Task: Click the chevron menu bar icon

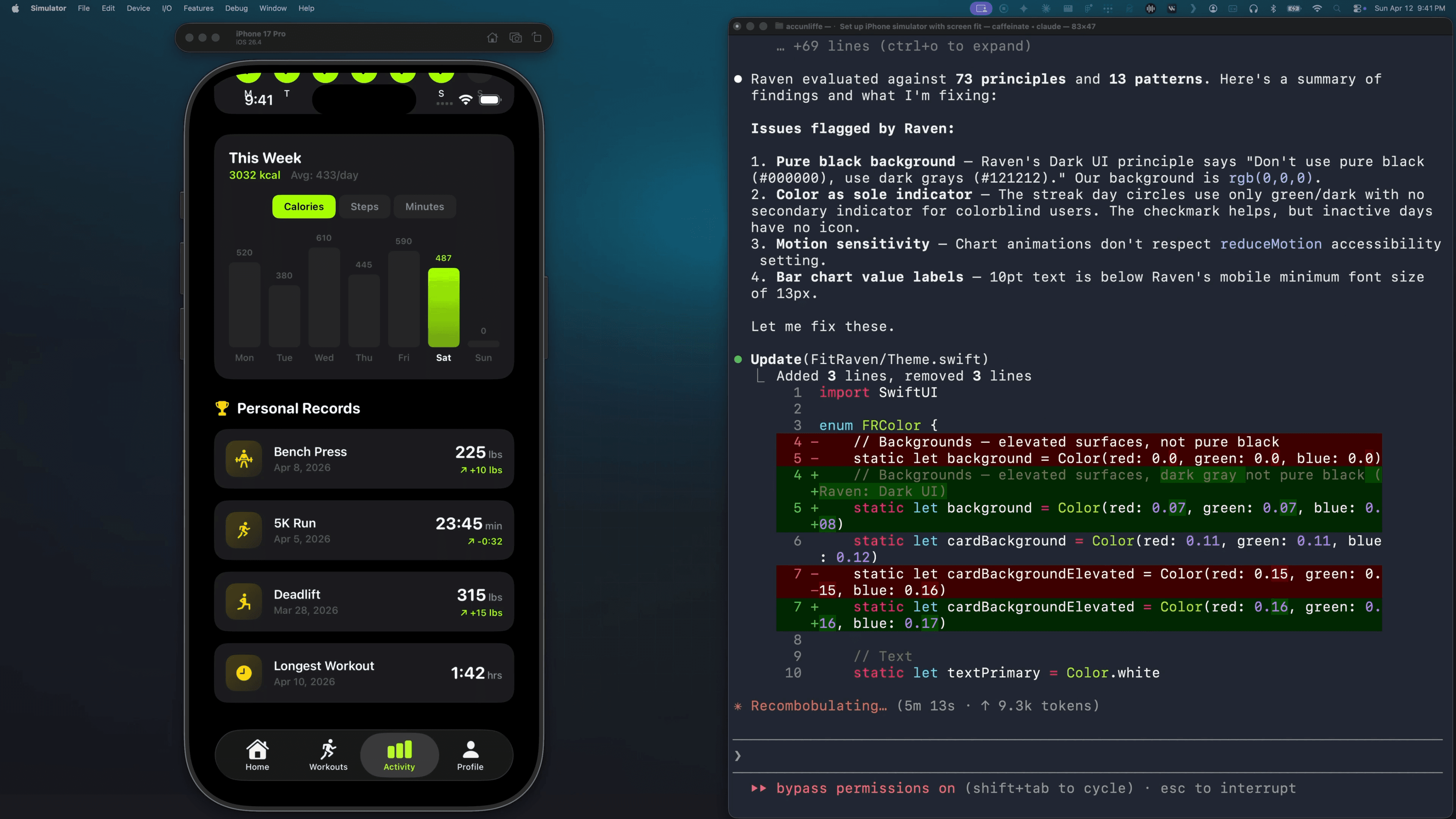Action: [x=1192, y=8]
